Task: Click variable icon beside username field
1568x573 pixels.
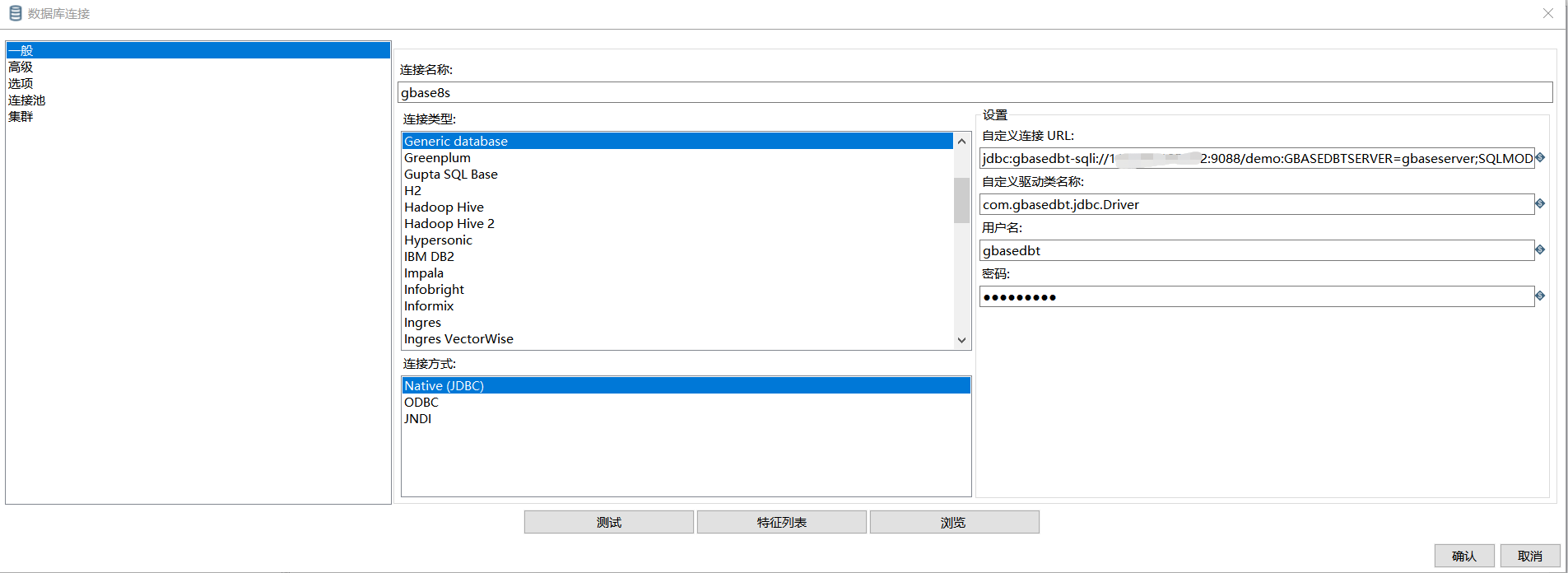Action: point(1540,249)
